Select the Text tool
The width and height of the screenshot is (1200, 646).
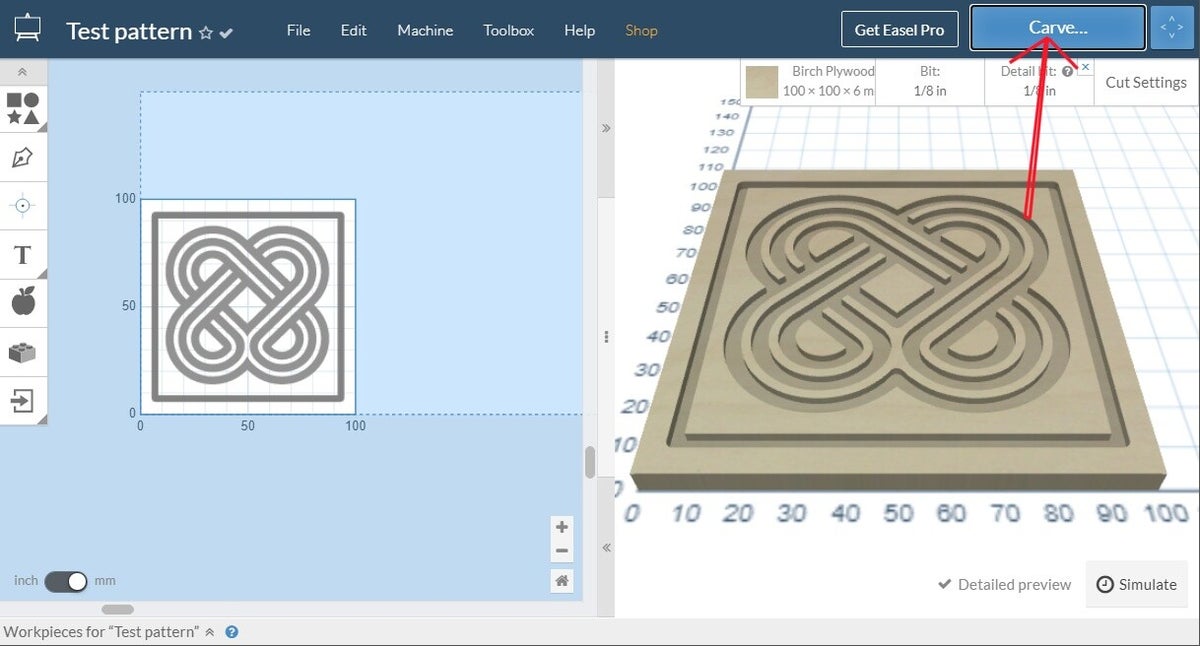pos(23,255)
